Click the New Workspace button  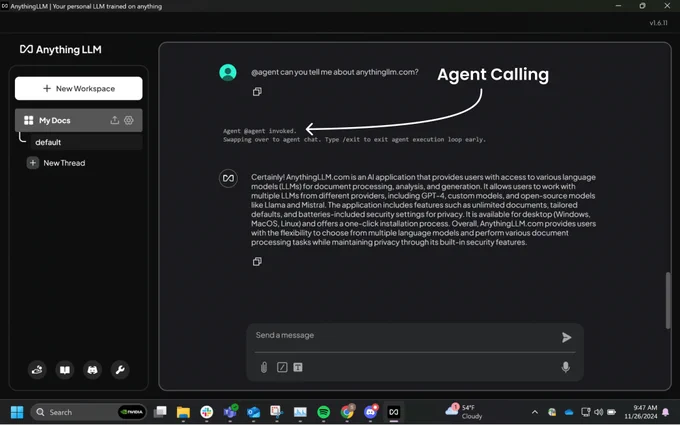[x=78, y=88]
